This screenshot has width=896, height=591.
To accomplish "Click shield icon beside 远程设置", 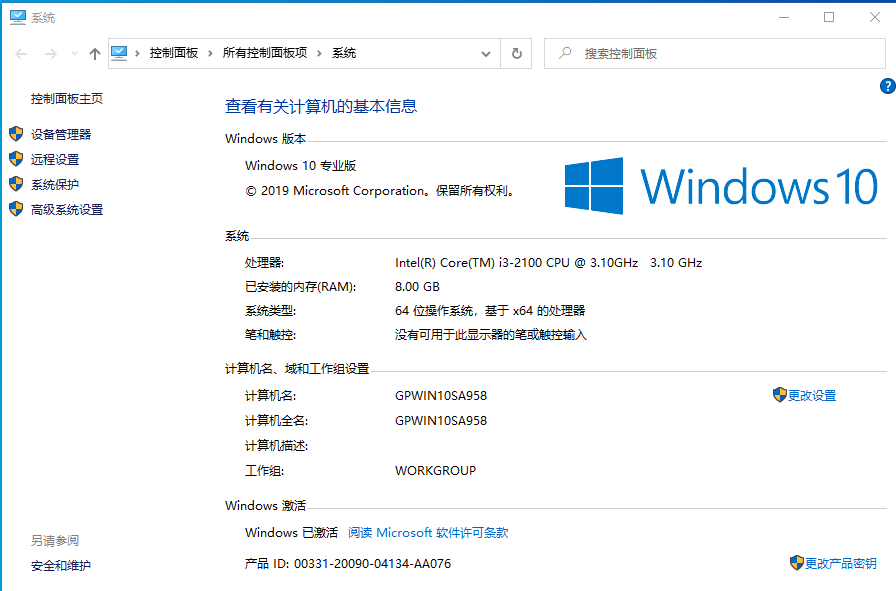I will click(x=16, y=159).
